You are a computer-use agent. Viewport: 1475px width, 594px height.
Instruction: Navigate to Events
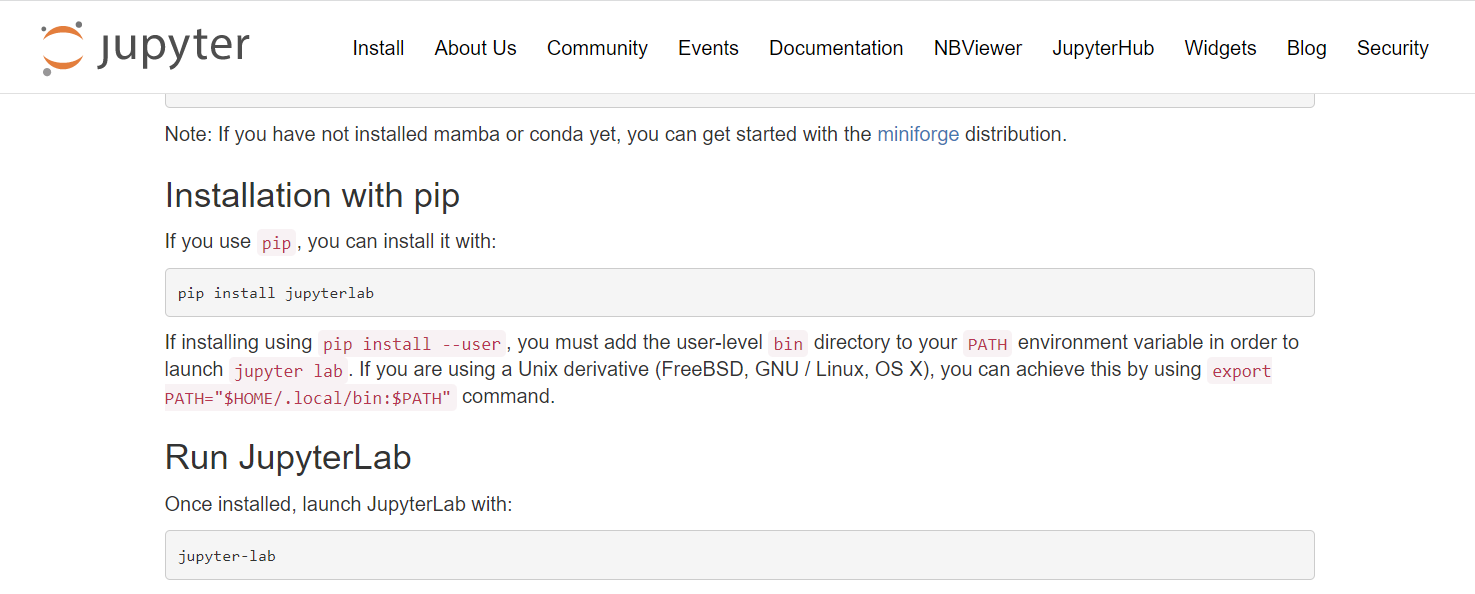(708, 48)
